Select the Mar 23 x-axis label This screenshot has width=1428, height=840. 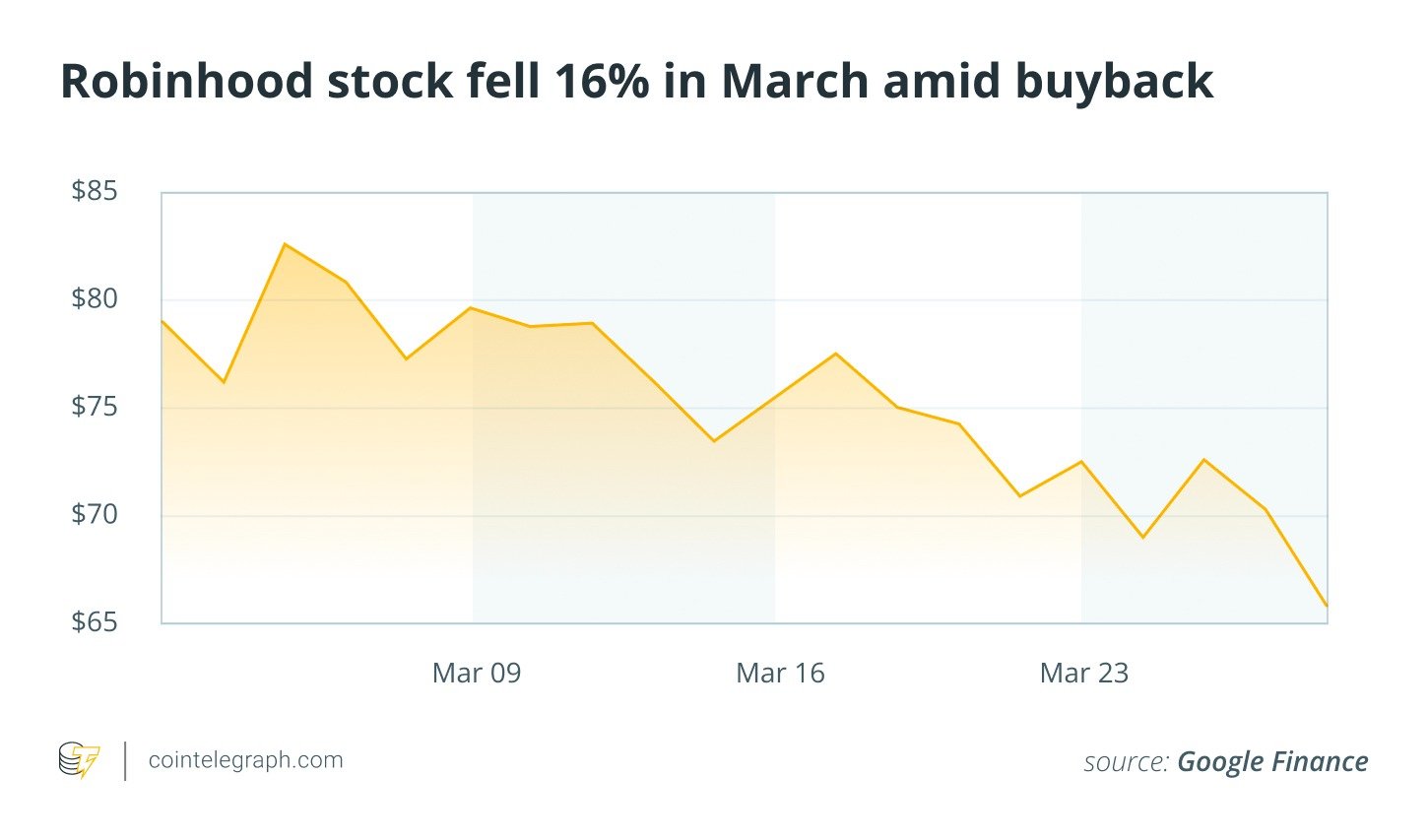coord(1083,674)
